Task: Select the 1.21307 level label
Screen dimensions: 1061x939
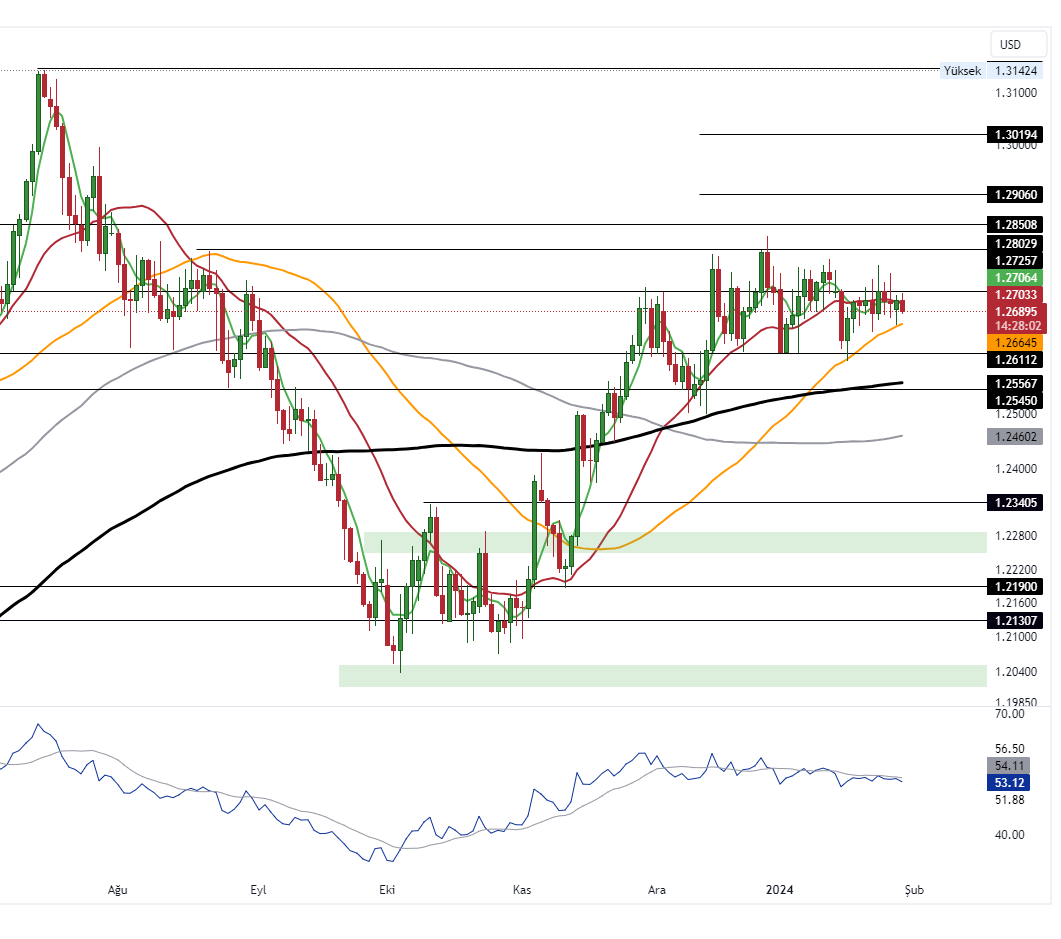Action: coord(1013,621)
